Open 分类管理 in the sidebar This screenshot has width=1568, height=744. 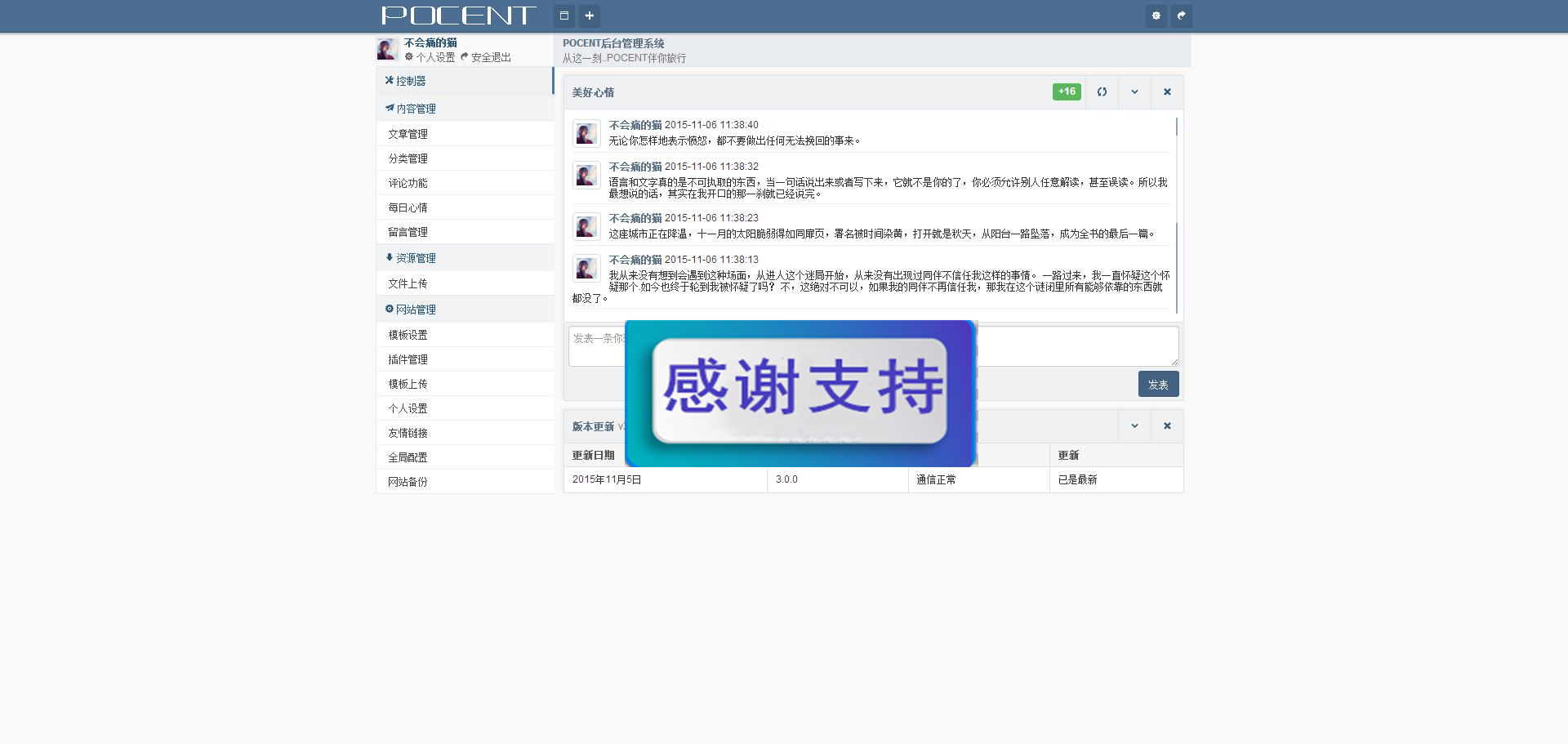coord(465,158)
